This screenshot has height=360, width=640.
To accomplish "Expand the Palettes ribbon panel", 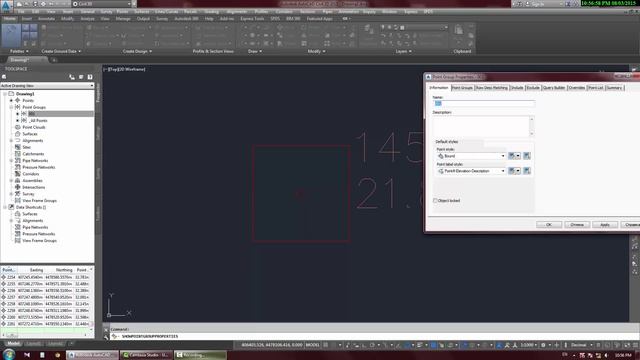I will [x=19, y=51].
